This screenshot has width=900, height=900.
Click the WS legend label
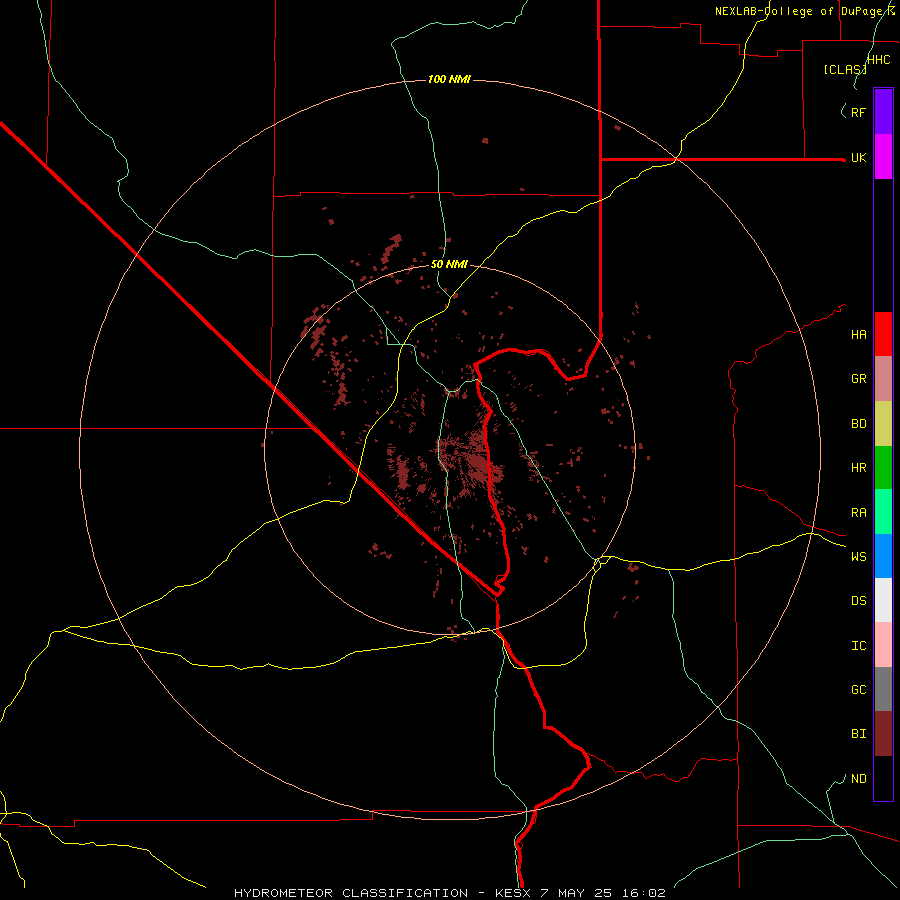(x=858, y=557)
